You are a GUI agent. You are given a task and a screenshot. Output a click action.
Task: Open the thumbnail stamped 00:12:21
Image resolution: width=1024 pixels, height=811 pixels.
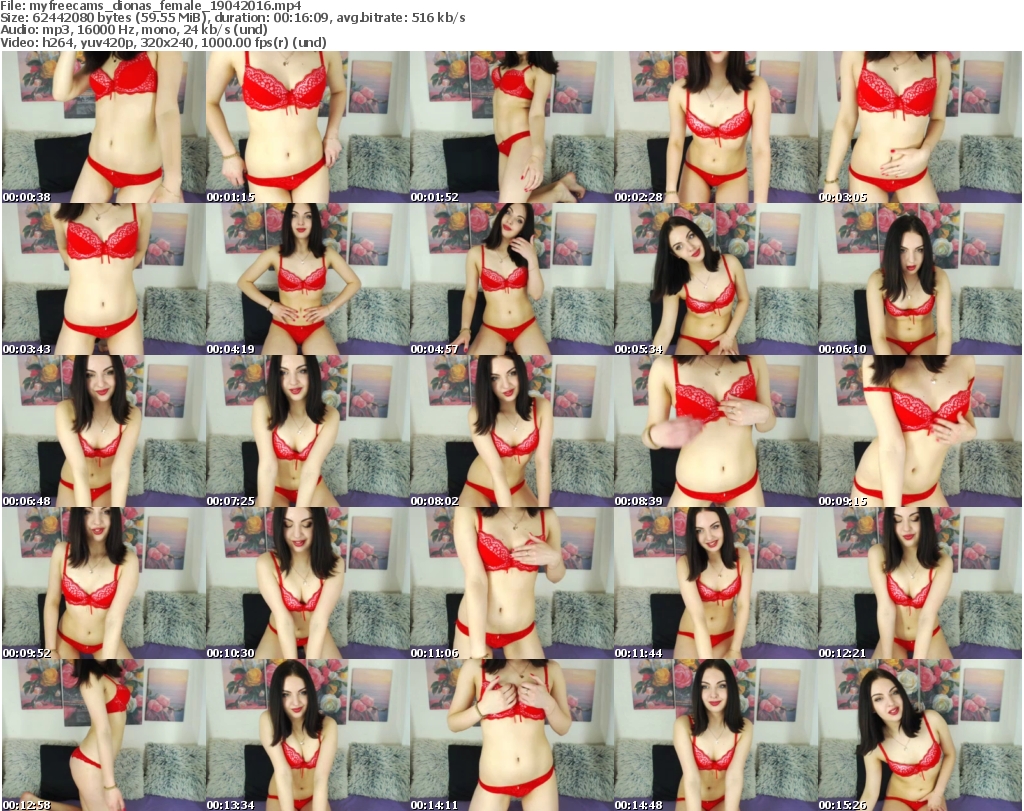(x=920, y=584)
